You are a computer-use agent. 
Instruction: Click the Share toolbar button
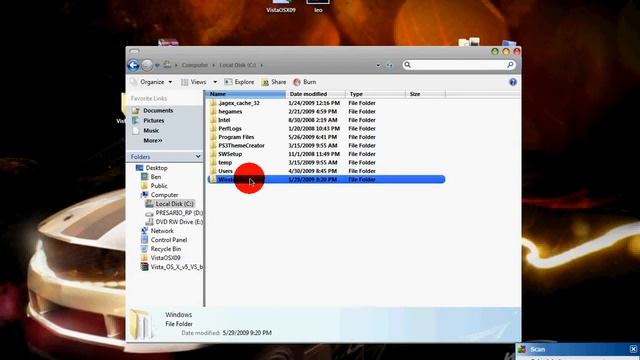click(274, 82)
